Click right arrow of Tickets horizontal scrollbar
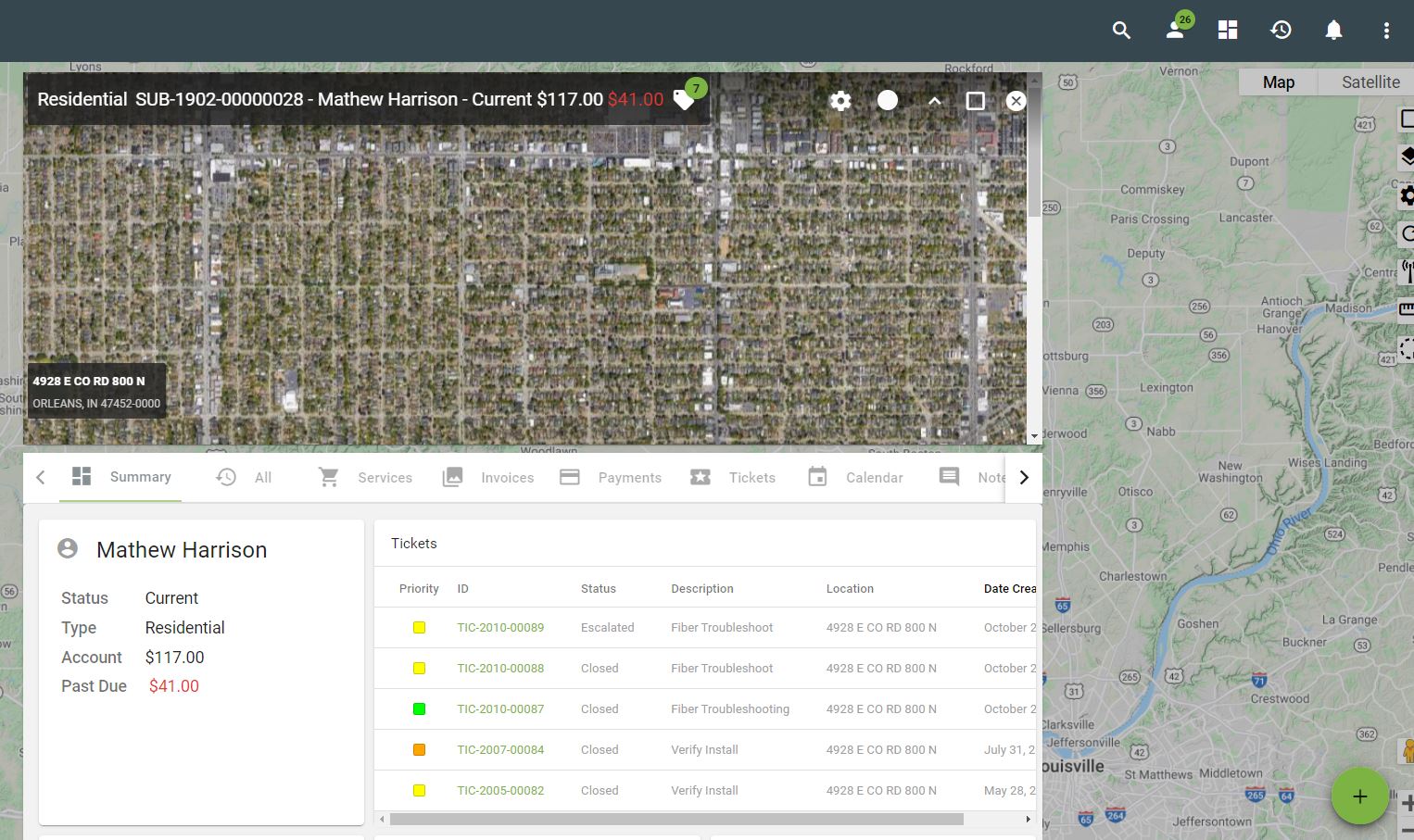Screen dimensions: 1414x840 (x=1028, y=820)
